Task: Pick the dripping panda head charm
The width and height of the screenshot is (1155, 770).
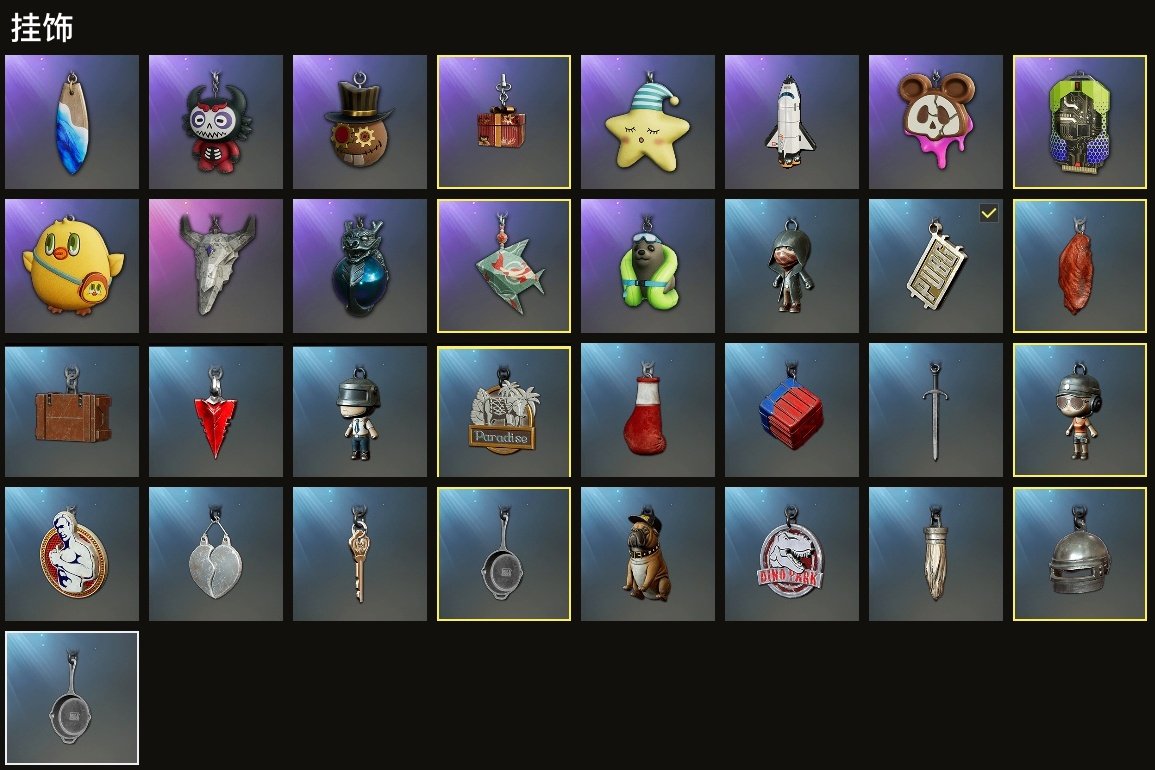Action: (935, 122)
